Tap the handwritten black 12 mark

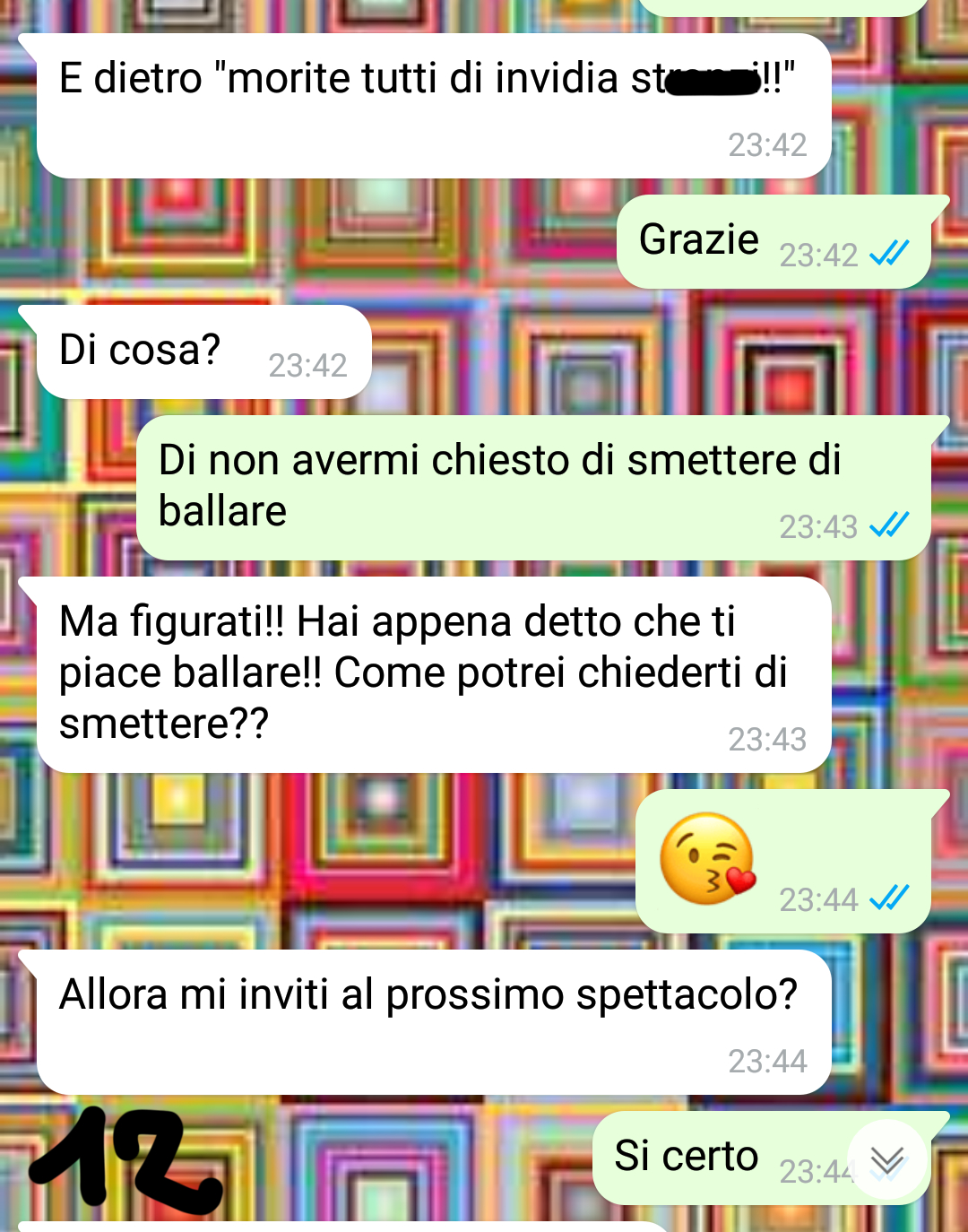[125, 1160]
